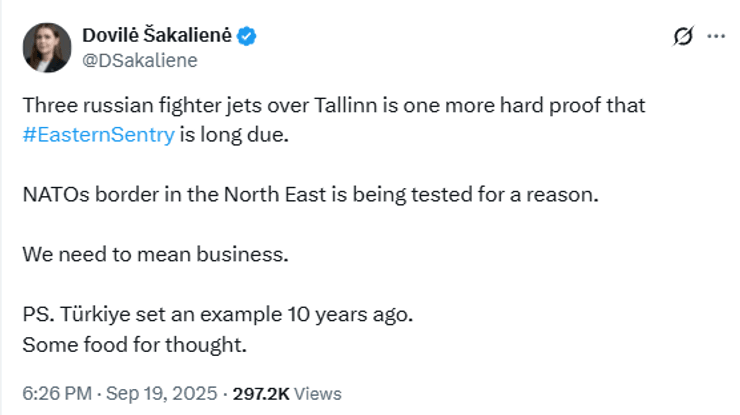Visit the @DSakaliene handle link

tap(139, 60)
